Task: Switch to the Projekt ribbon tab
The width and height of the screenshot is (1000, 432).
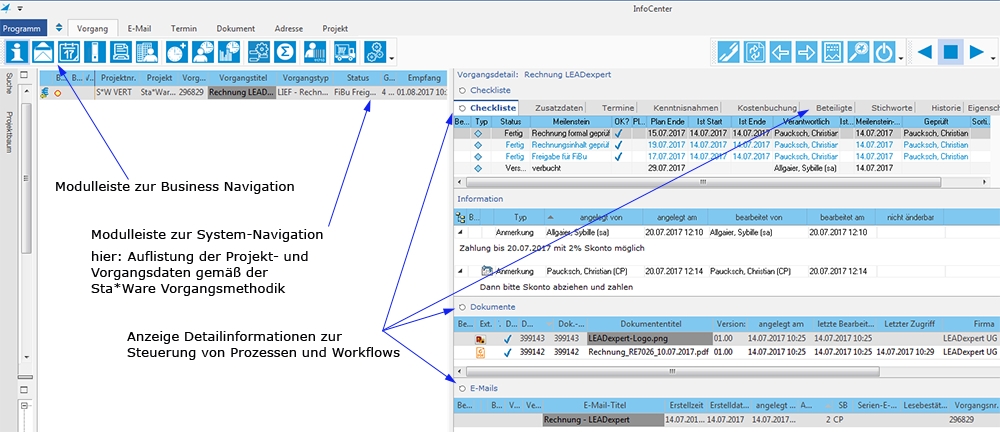Action: pos(335,28)
